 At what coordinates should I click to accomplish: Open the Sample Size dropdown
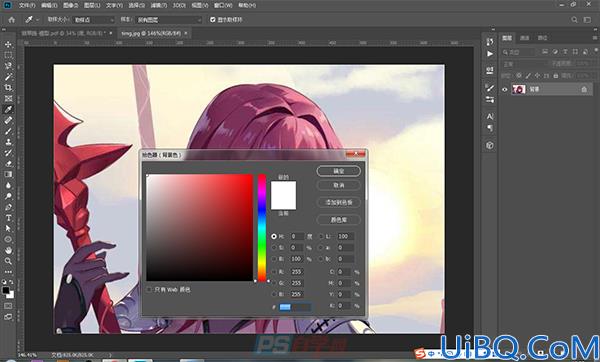click(93, 20)
